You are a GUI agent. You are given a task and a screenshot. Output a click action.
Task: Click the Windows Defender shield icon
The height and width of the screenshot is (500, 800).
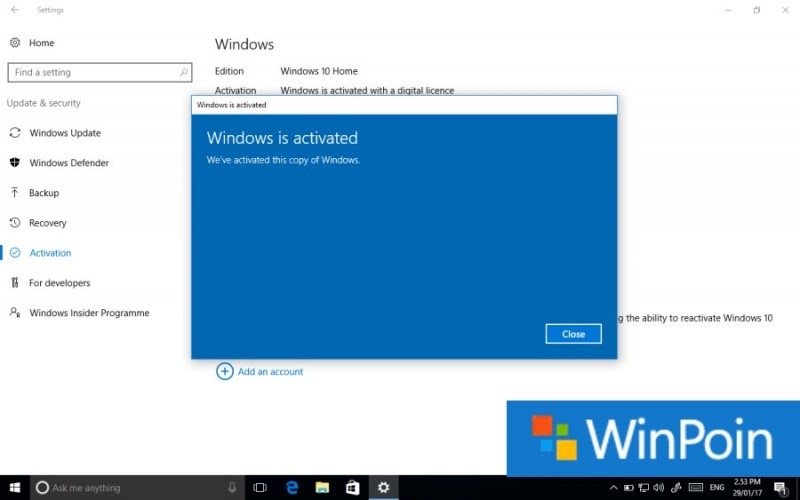point(15,162)
